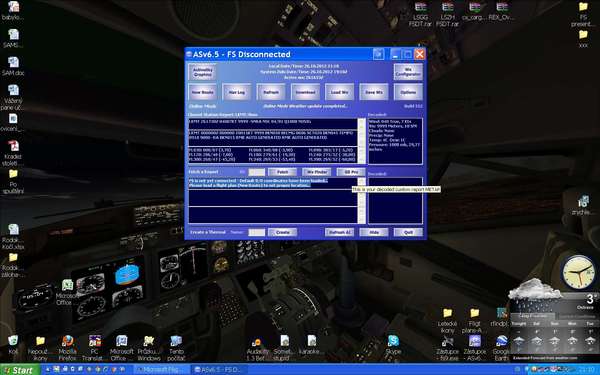
Task: Click the help icon in ASv6.5 titlebar
Action: [378, 54]
